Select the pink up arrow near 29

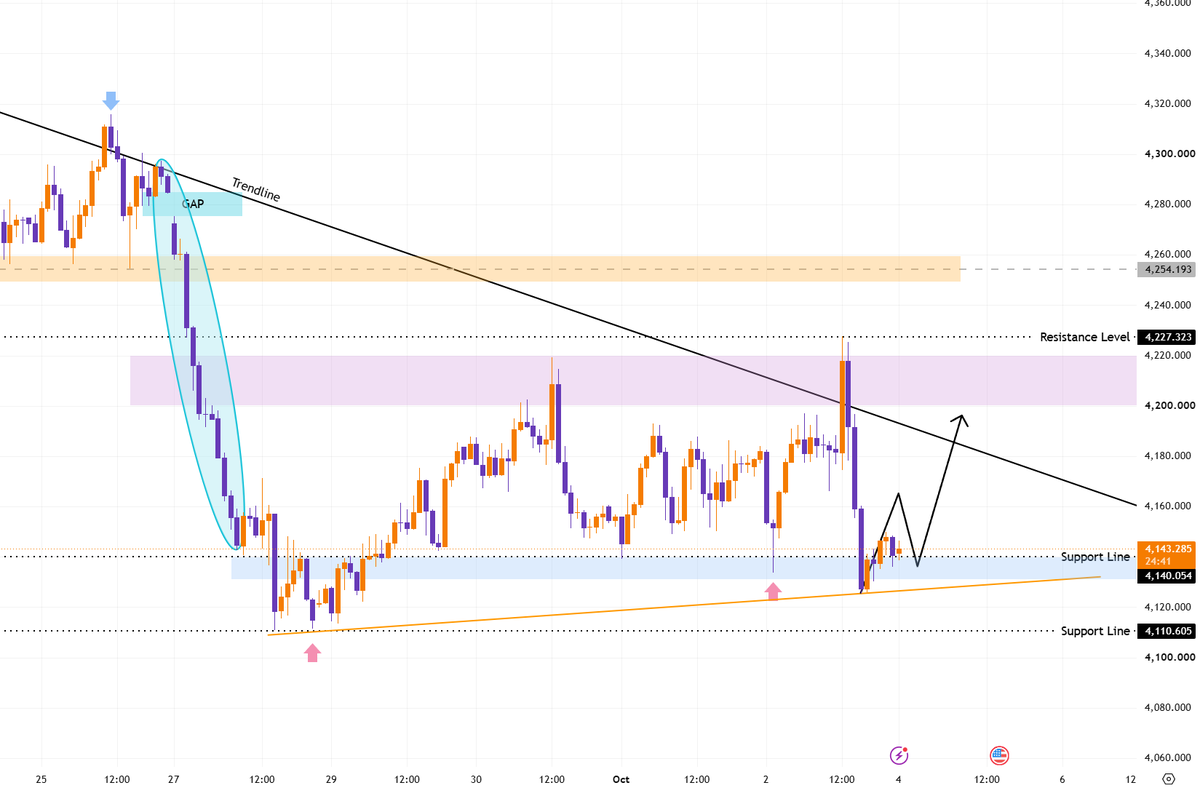click(x=312, y=653)
